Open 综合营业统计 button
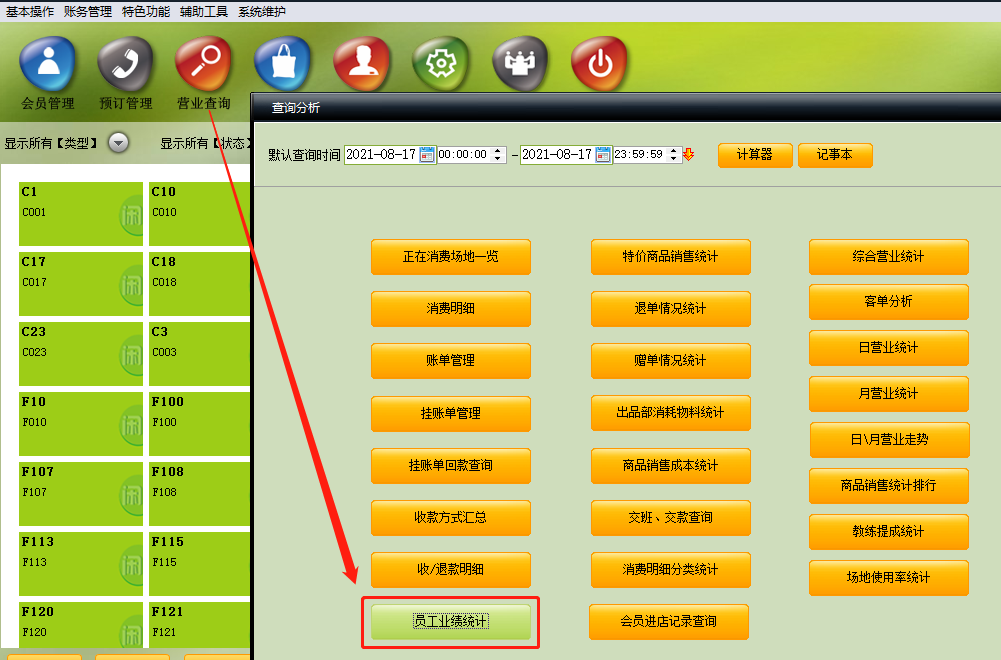The width and height of the screenshot is (1001, 660). point(889,257)
